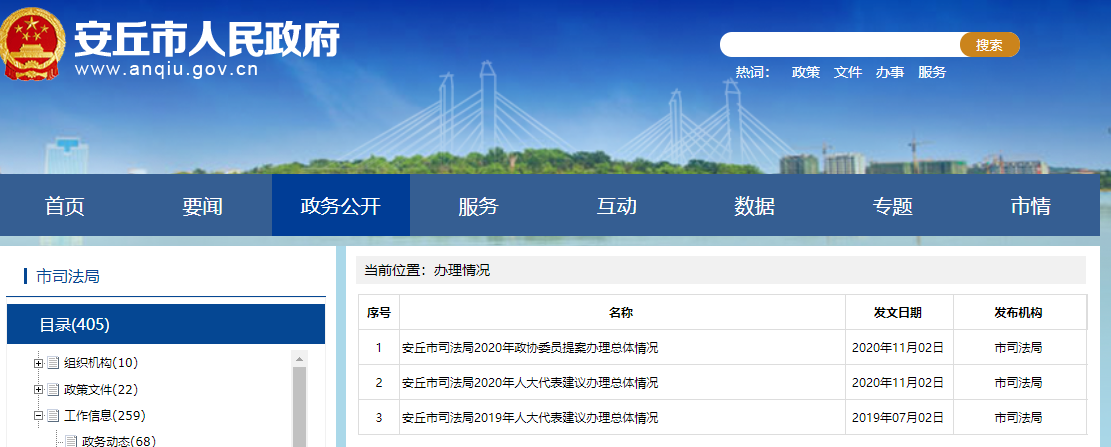Click the document icon beside 组织机构(10)

click(x=53, y=363)
